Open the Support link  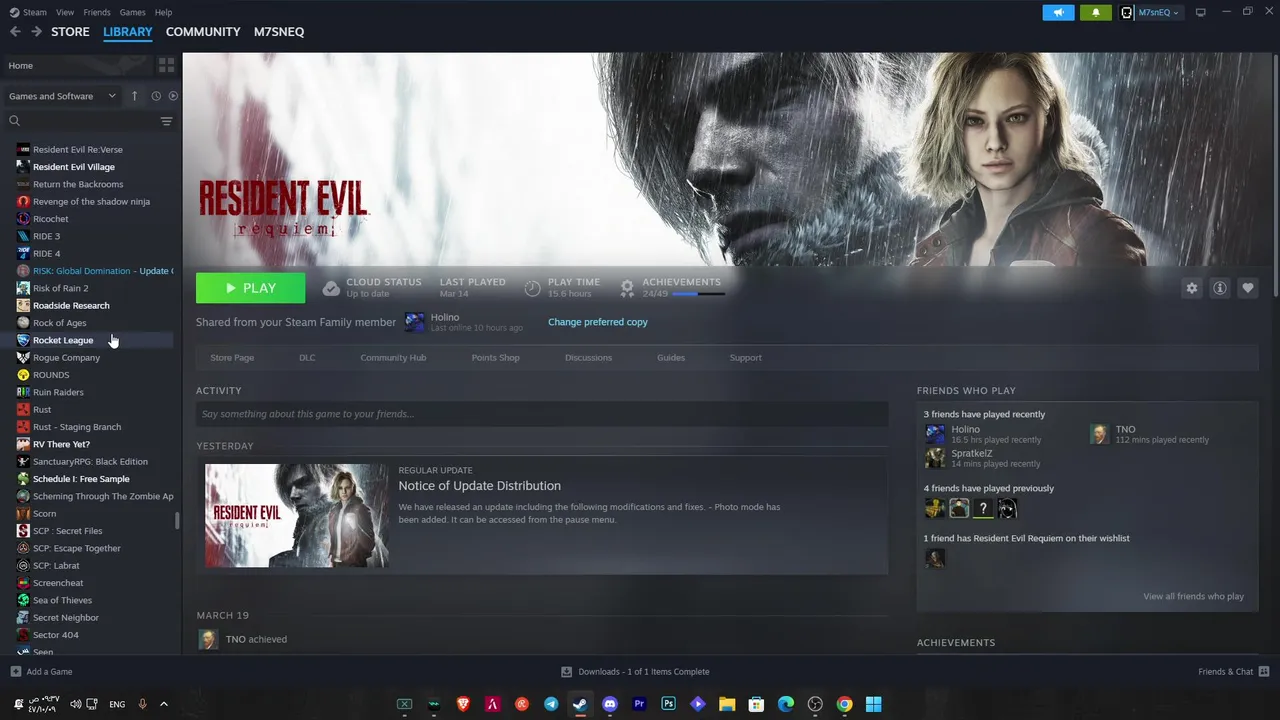pos(745,358)
